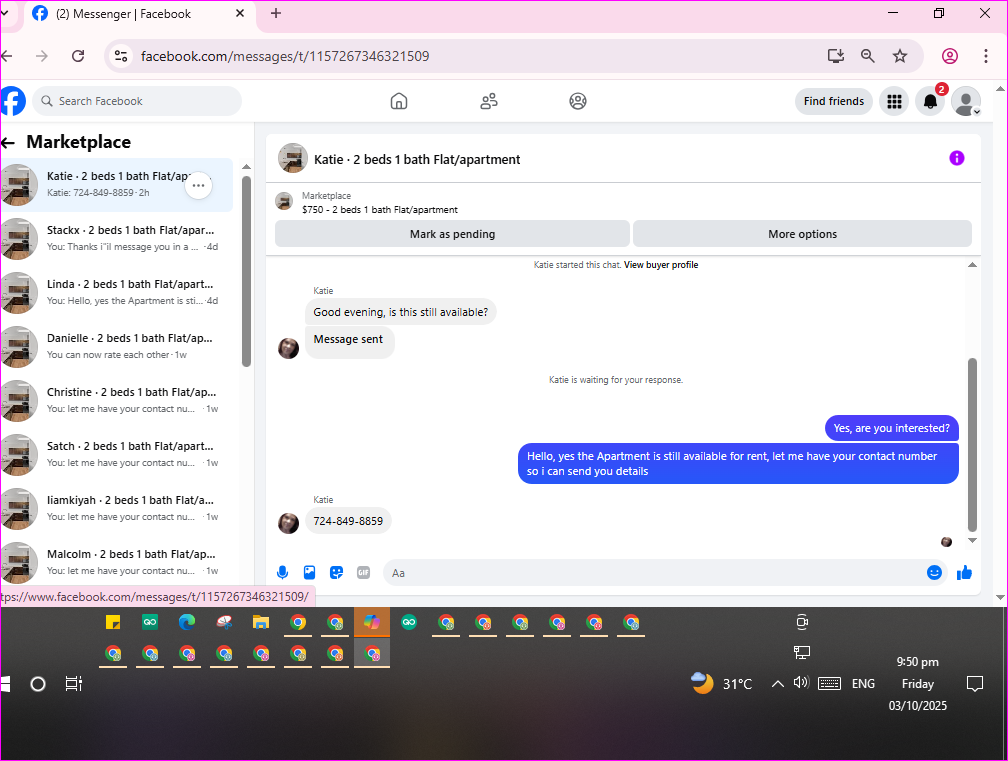Open Facebook home feed icon
The image size is (1008, 761).
click(399, 102)
